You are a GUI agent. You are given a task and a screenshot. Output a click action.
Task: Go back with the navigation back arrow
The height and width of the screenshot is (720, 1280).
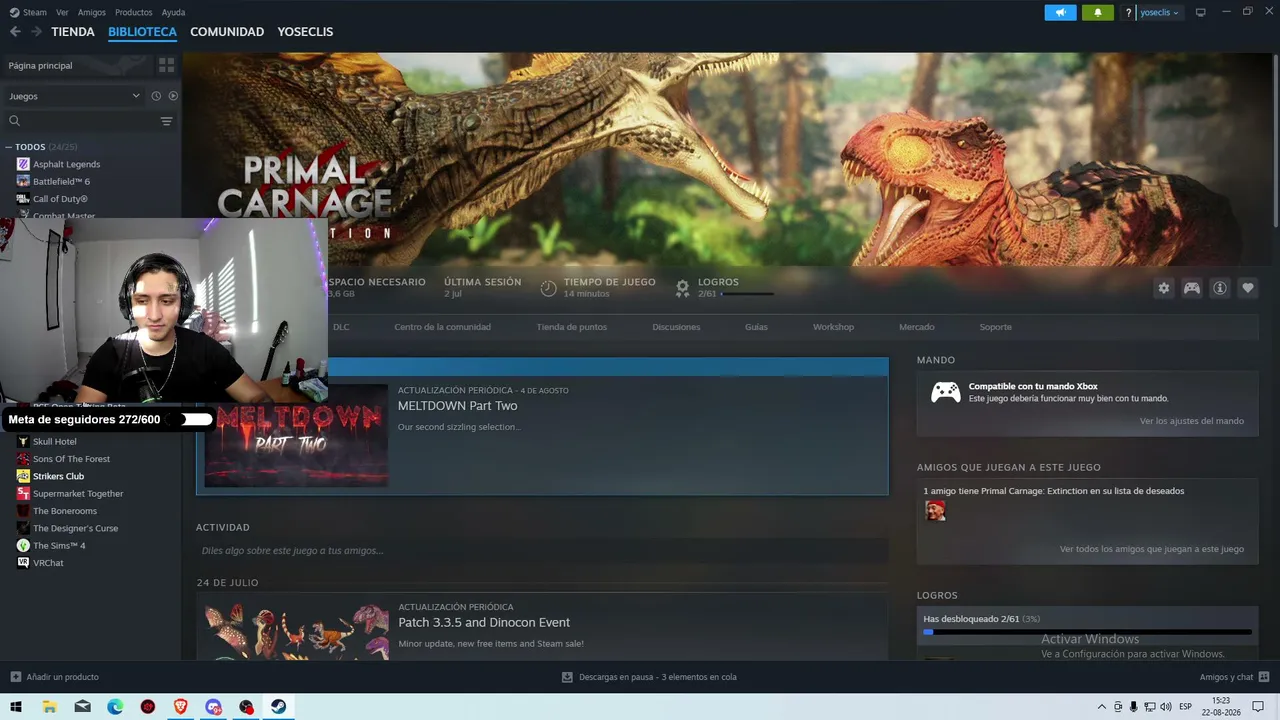point(15,32)
